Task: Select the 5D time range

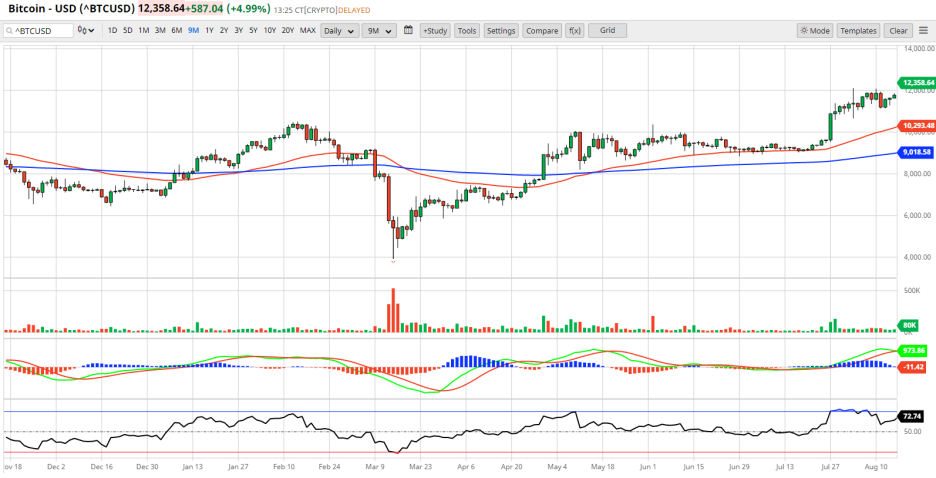Action: (x=128, y=30)
